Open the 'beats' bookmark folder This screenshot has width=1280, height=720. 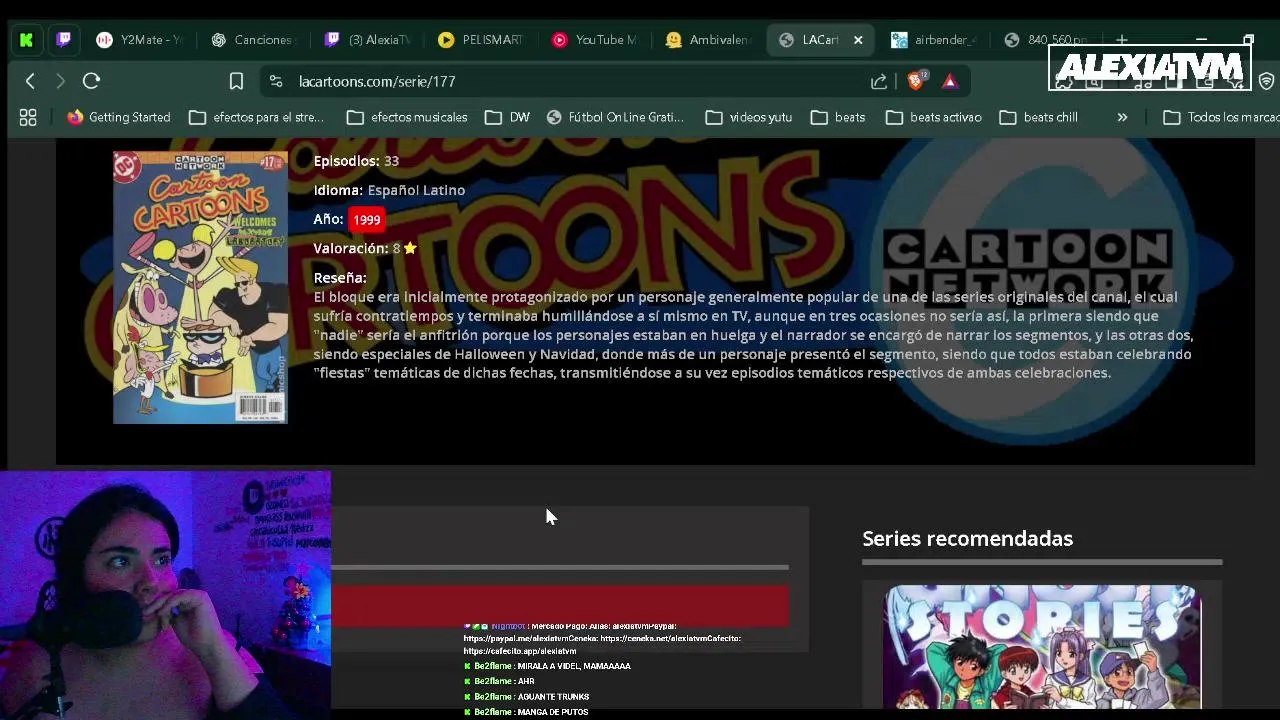[x=838, y=117]
